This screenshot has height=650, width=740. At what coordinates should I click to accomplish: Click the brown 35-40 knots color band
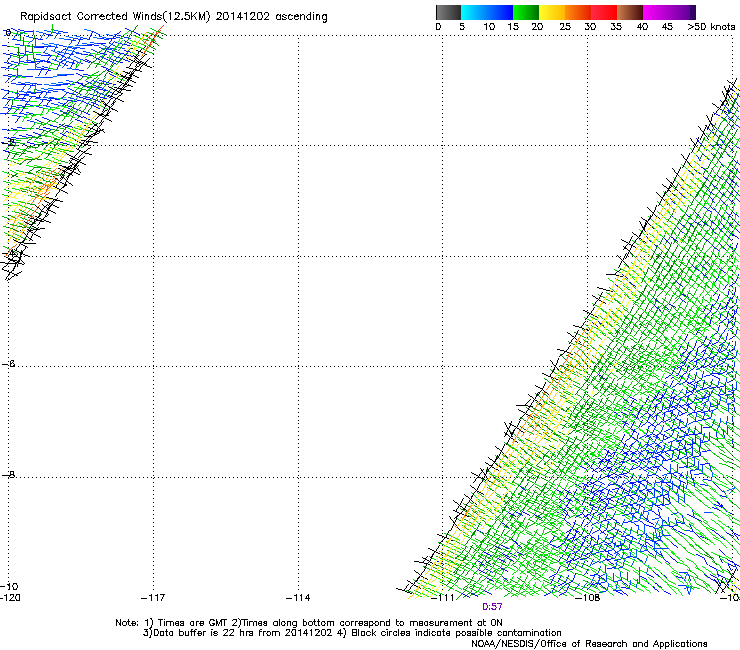click(630, 12)
